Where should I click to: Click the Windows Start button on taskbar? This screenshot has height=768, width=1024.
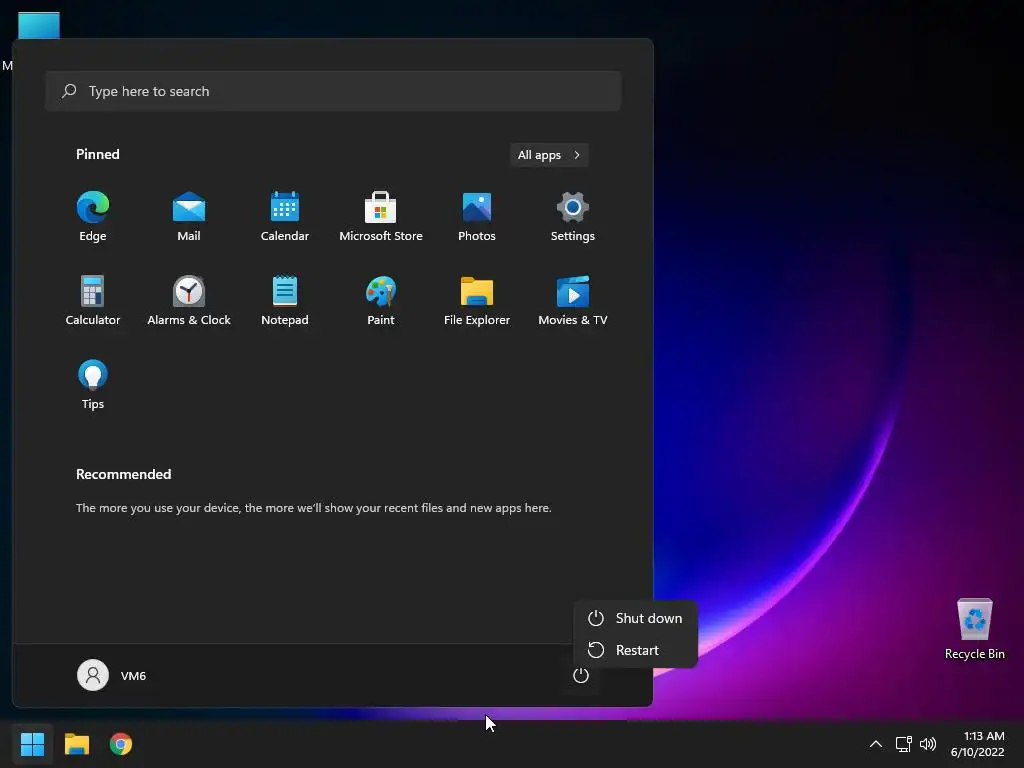point(32,744)
